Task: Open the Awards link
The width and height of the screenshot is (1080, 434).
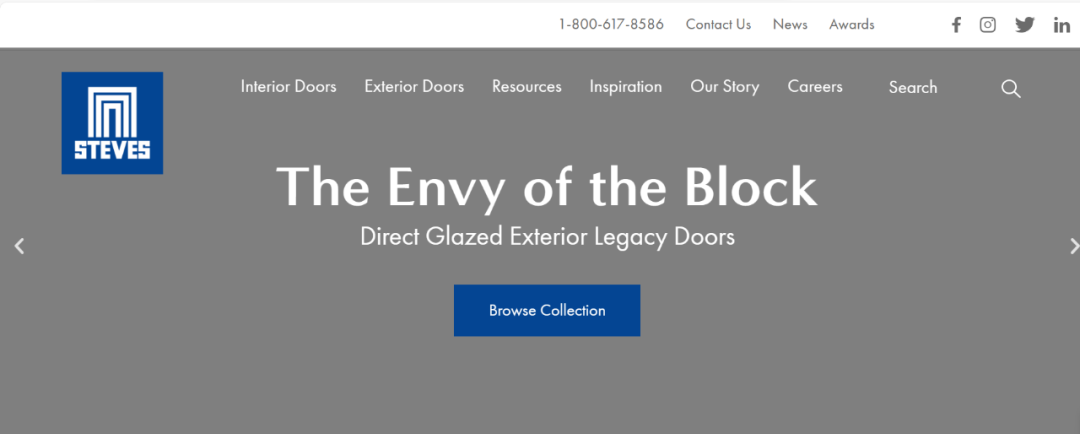Action: pos(852,25)
